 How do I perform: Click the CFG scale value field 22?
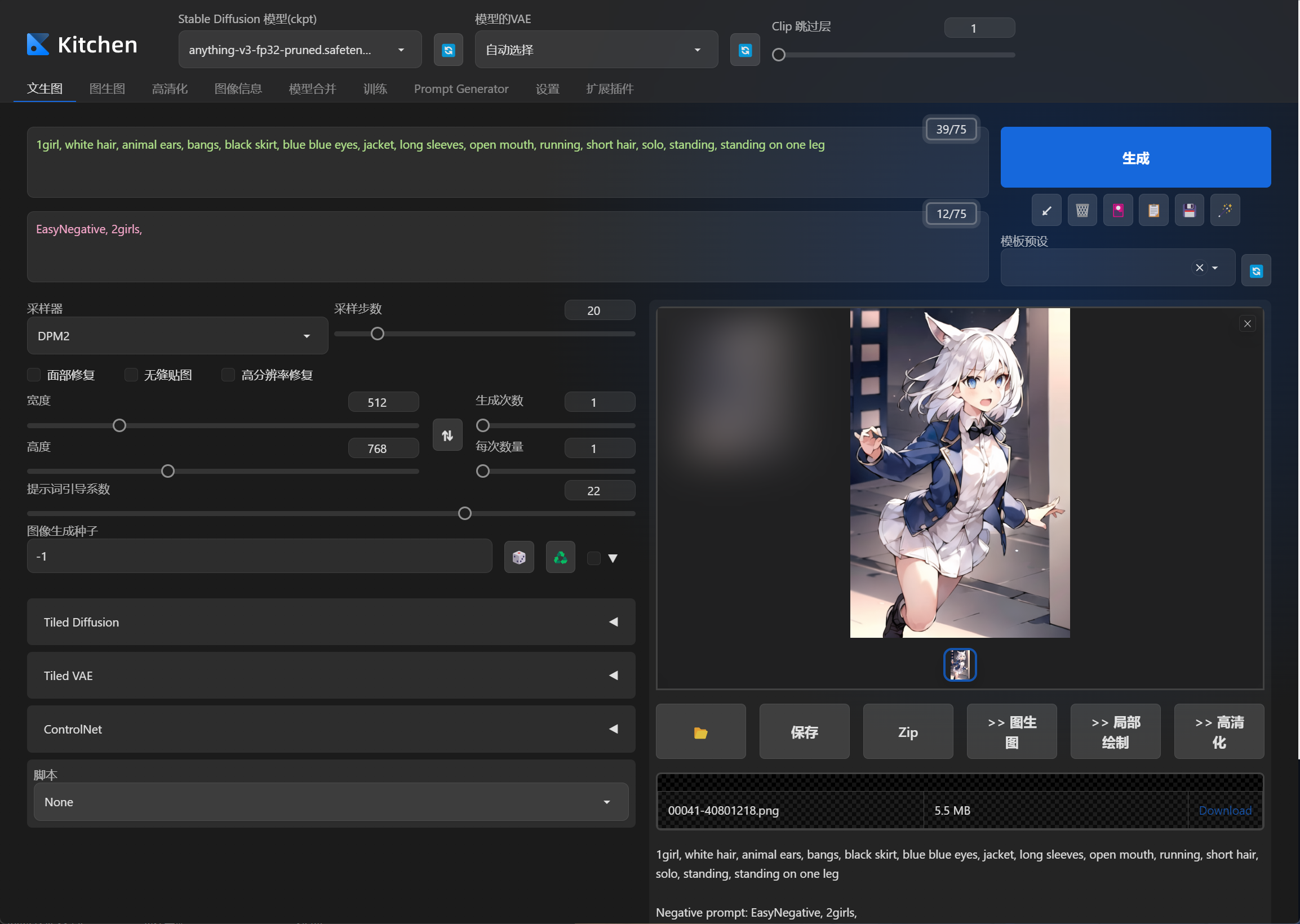point(600,490)
